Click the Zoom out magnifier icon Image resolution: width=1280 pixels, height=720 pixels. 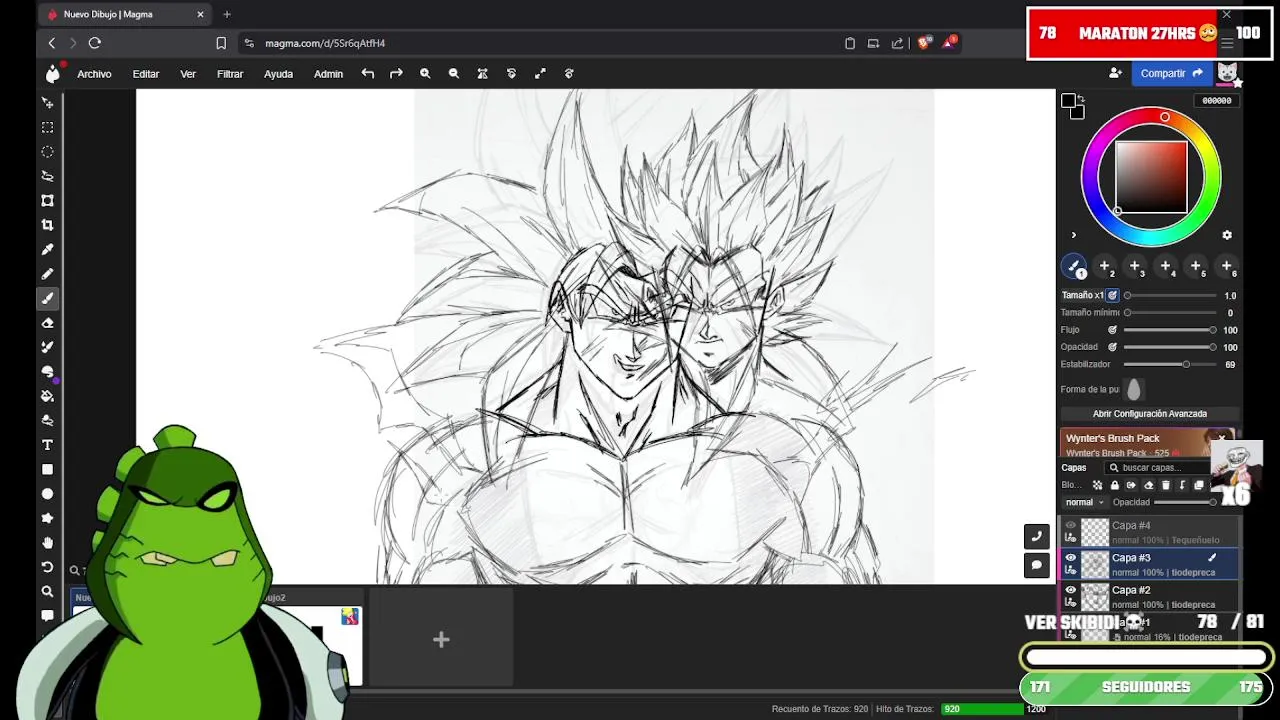point(454,73)
